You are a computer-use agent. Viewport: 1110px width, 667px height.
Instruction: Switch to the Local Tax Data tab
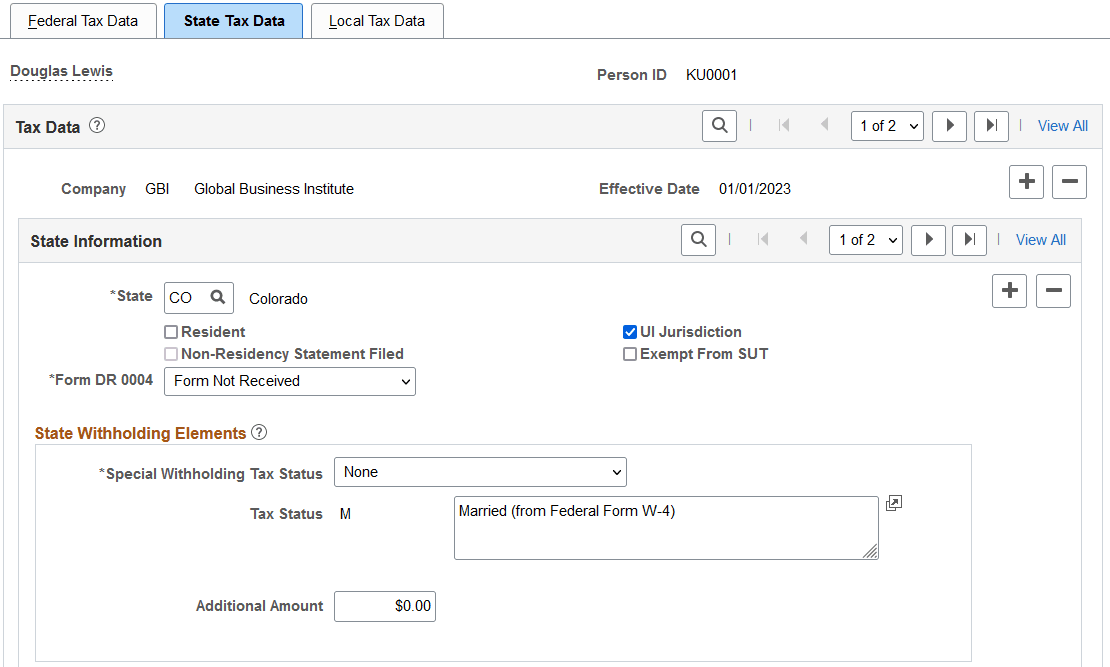click(x=377, y=20)
